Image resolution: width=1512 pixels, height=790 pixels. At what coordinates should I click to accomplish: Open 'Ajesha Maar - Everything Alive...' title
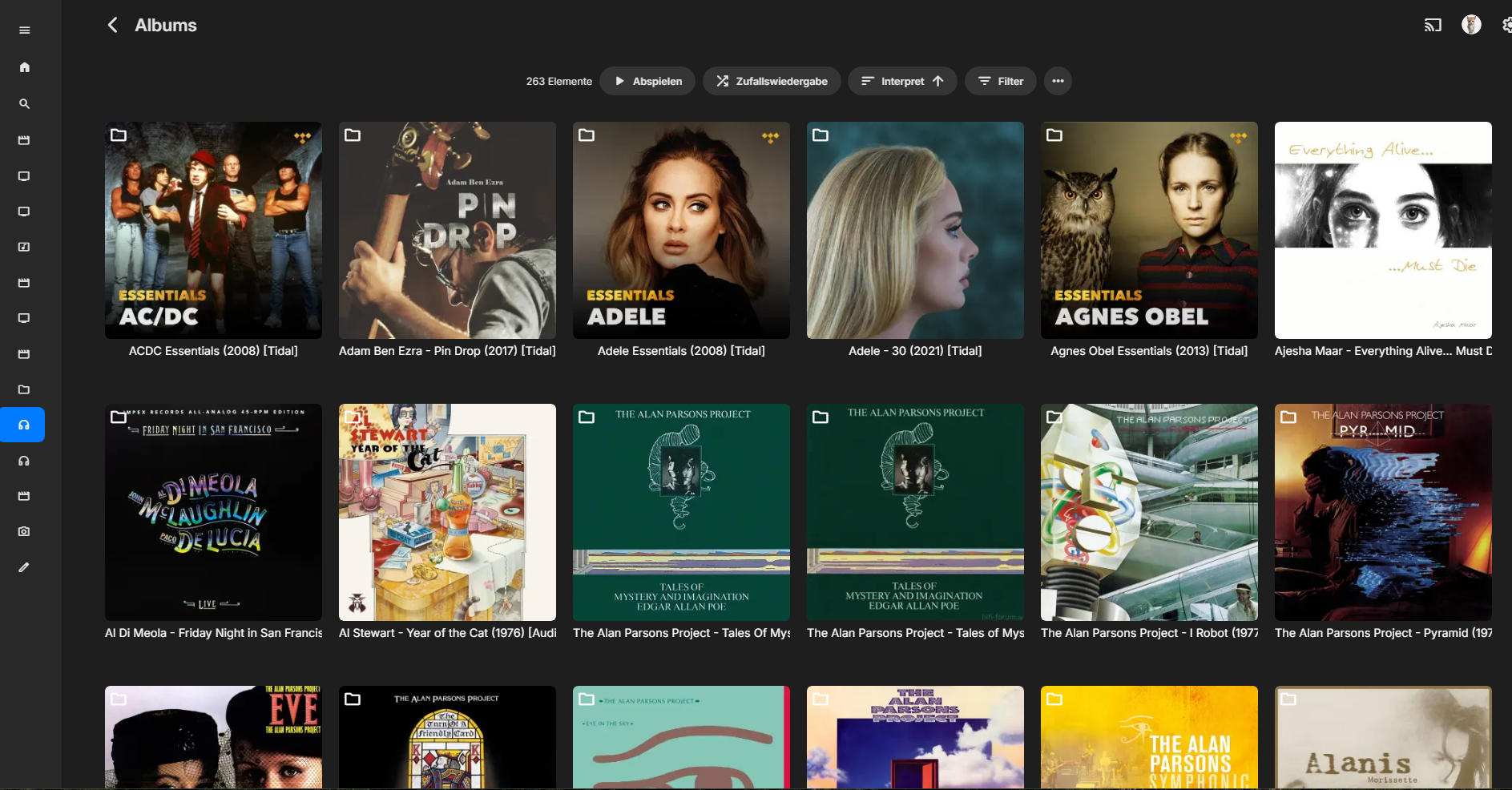[1383, 351]
